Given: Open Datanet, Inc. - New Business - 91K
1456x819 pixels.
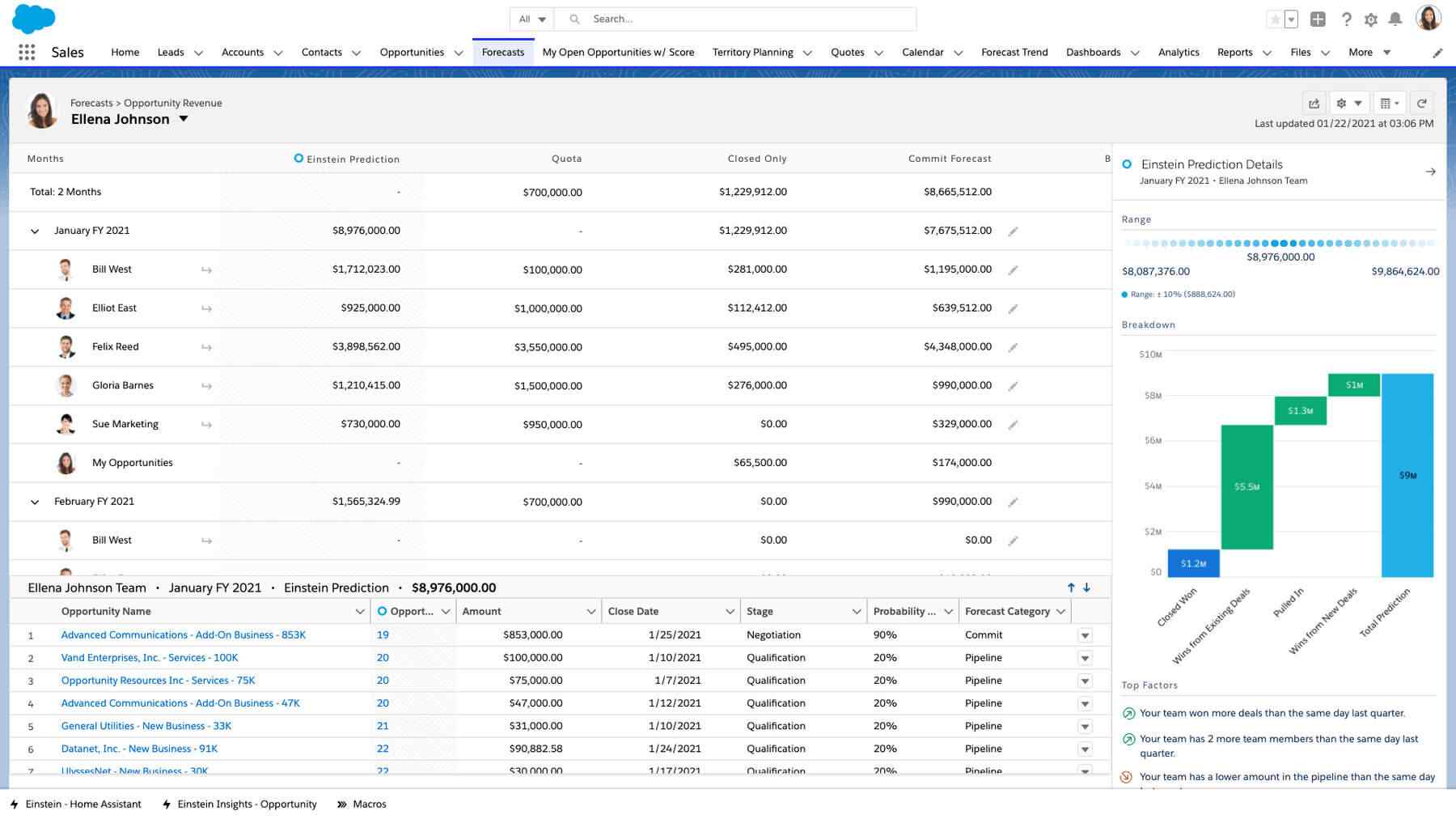Looking at the screenshot, I should click(x=139, y=749).
